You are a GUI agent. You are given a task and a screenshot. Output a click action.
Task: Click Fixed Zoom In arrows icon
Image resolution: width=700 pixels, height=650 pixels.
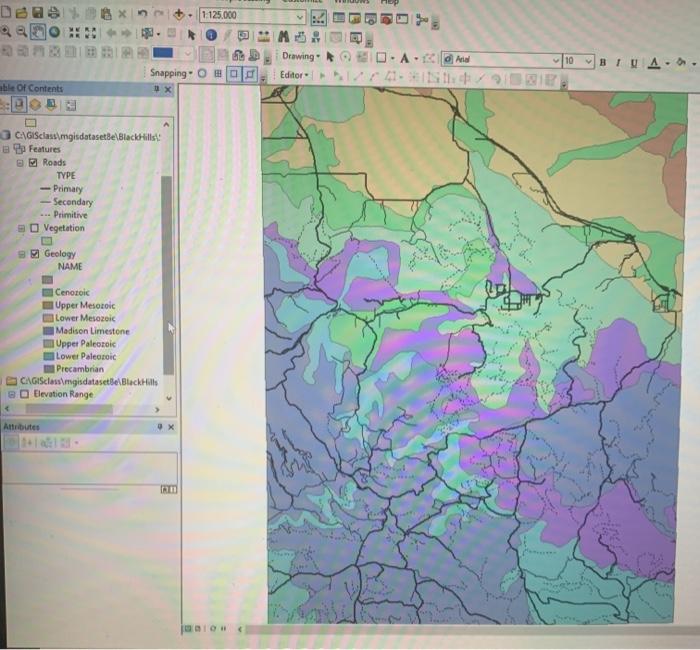pyautogui.click(x=74, y=33)
